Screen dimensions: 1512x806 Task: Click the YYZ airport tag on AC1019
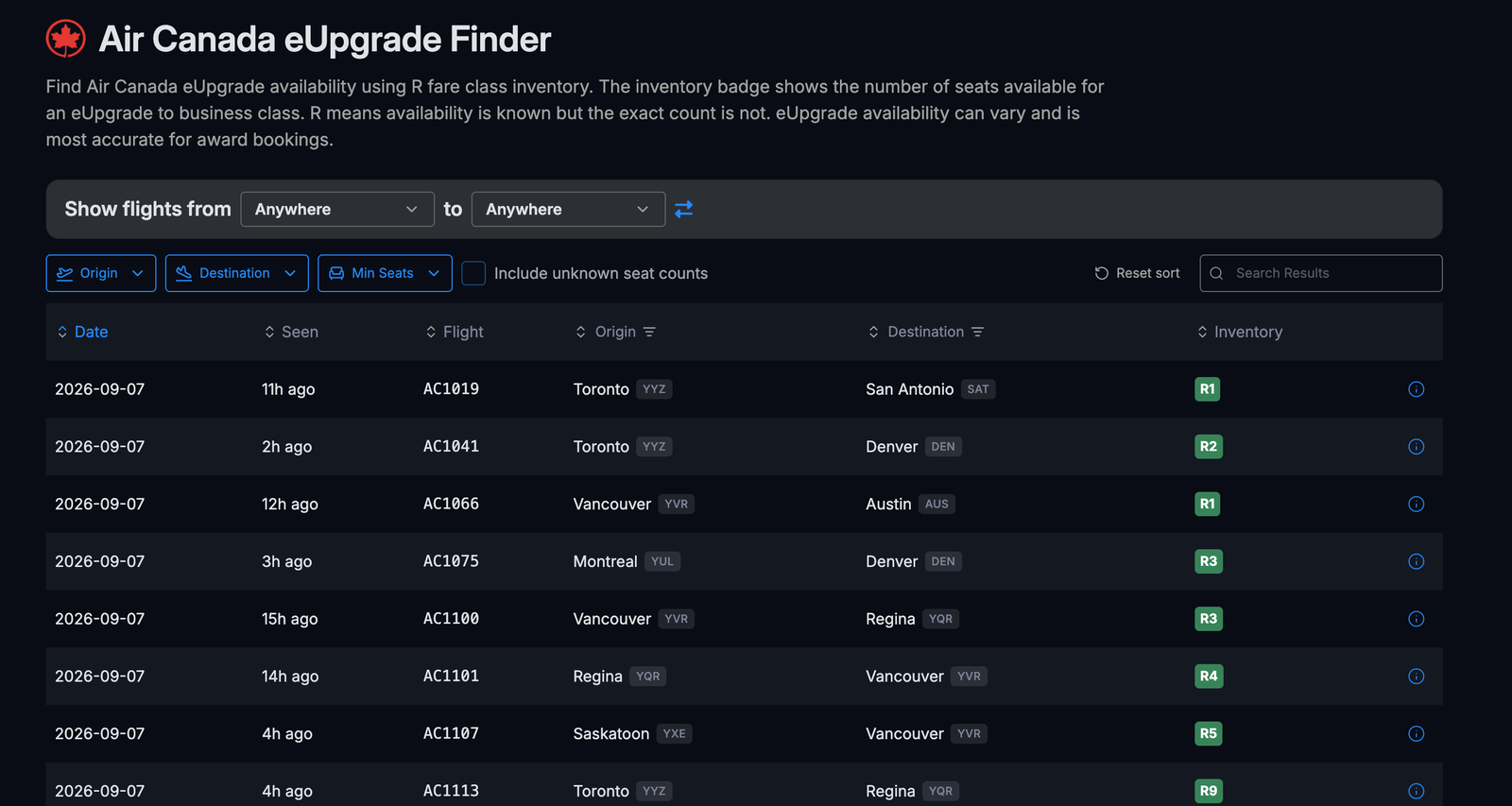click(x=654, y=389)
